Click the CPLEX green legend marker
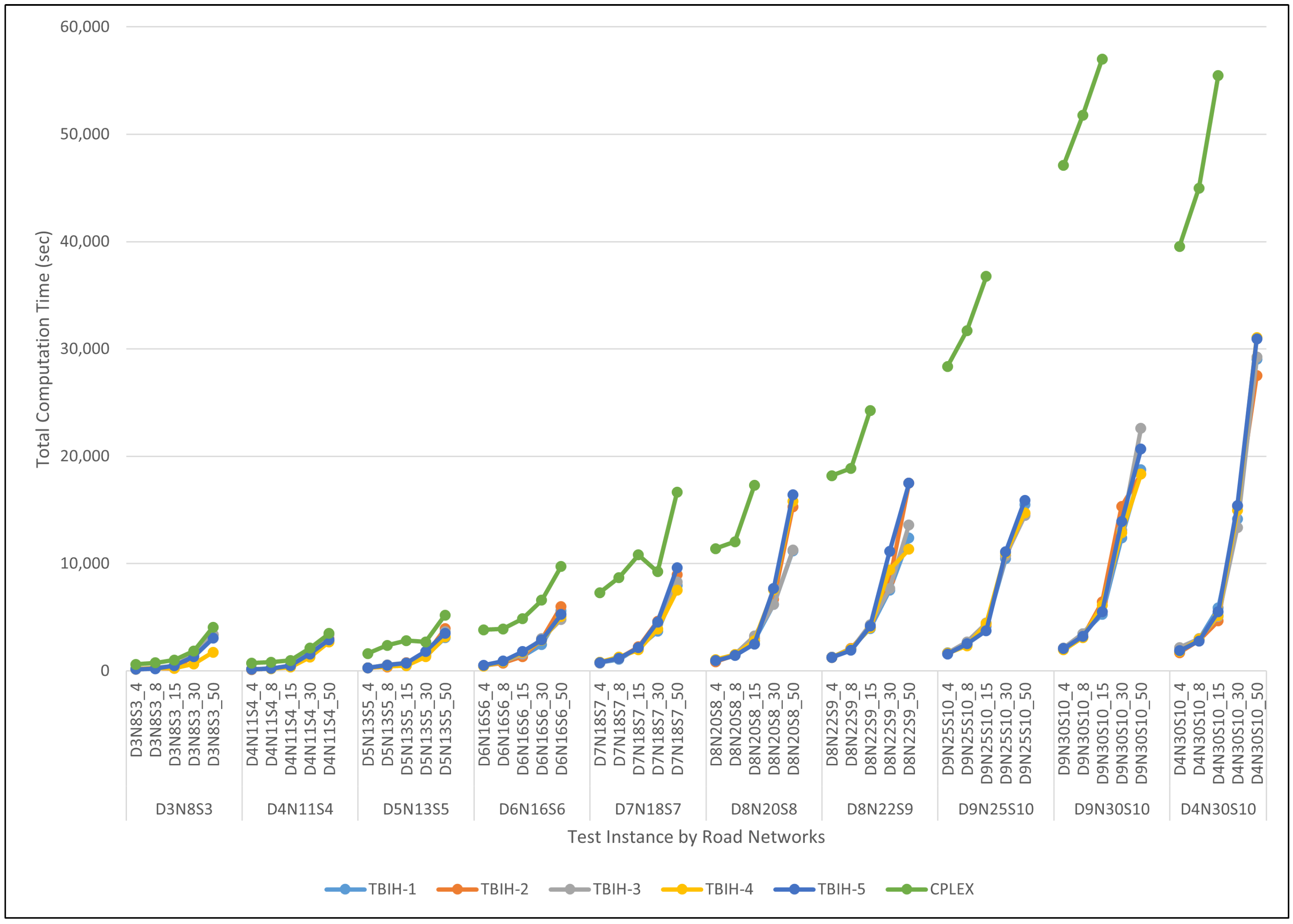This screenshot has width=1293, height=924. pos(907,889)
